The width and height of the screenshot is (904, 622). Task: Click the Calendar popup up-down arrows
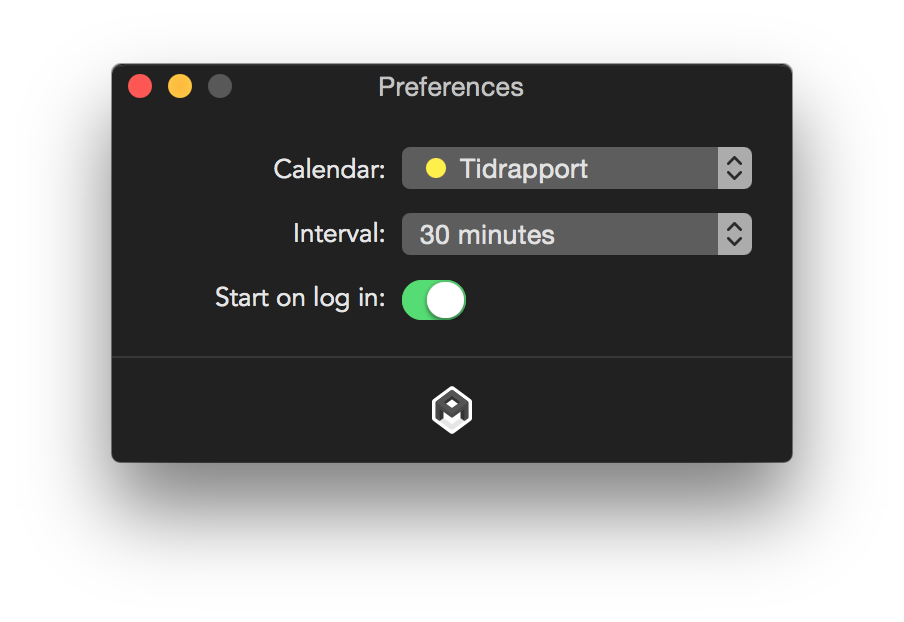click(x=734, y=168)
